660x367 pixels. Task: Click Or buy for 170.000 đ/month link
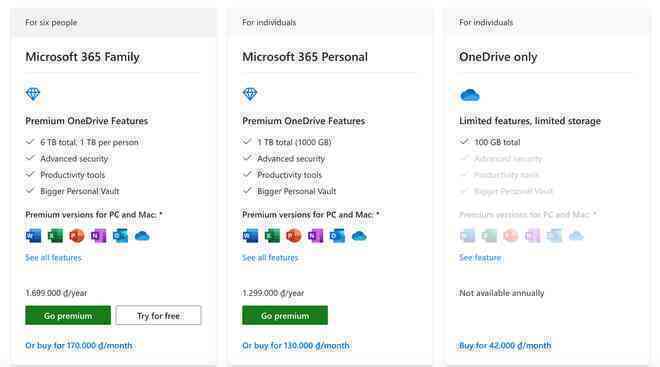click(x=79, y=346)
